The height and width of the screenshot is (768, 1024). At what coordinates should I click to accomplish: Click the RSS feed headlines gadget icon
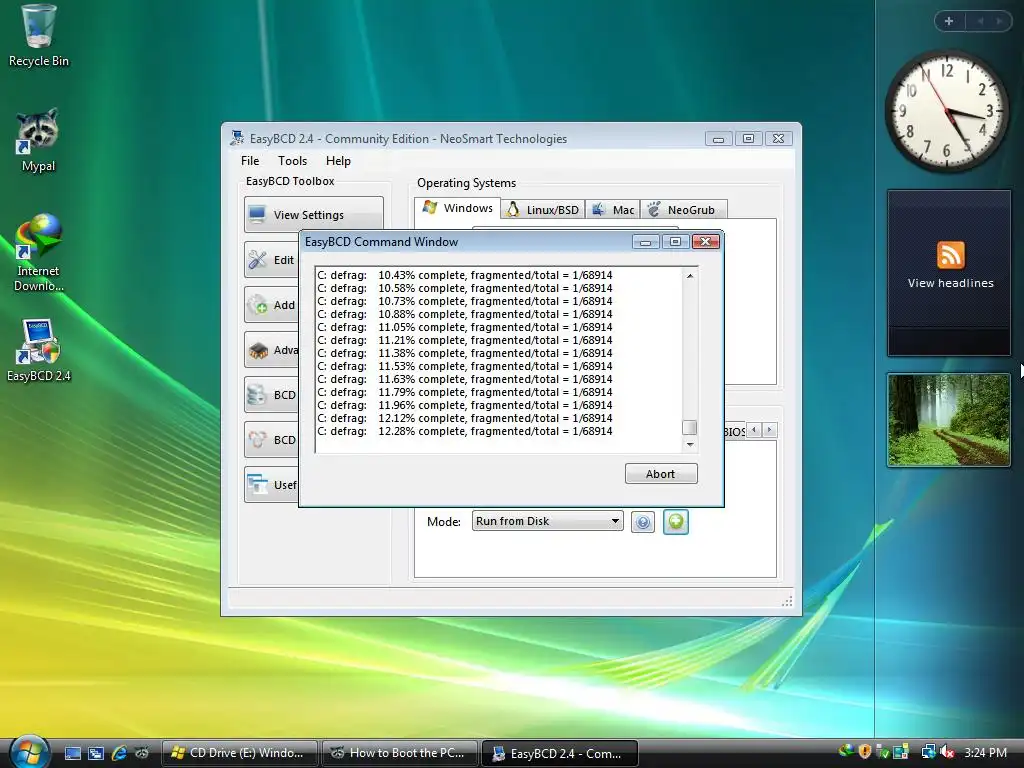(950, 255)
